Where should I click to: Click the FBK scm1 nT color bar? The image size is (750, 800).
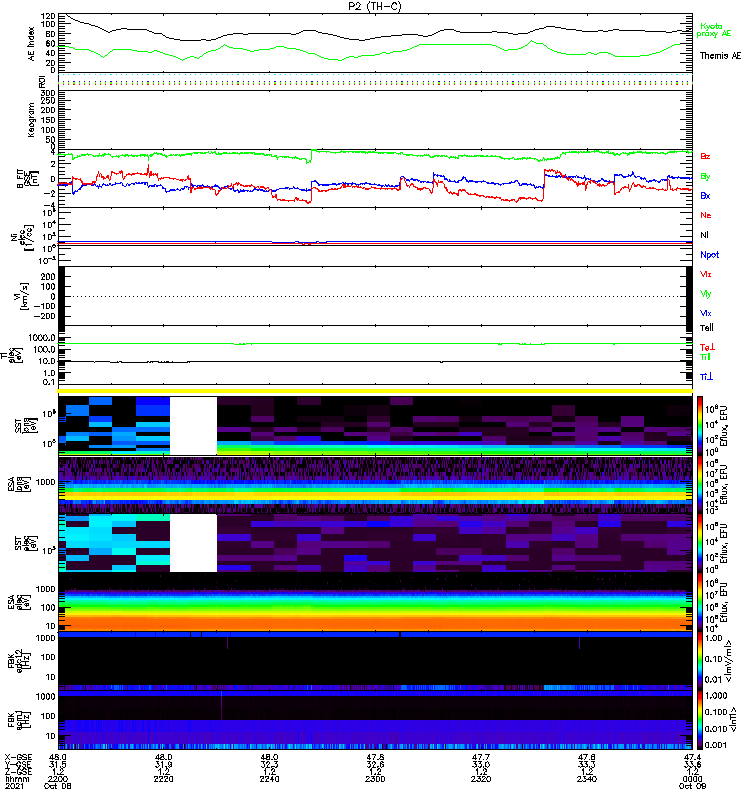coord(700,720)
